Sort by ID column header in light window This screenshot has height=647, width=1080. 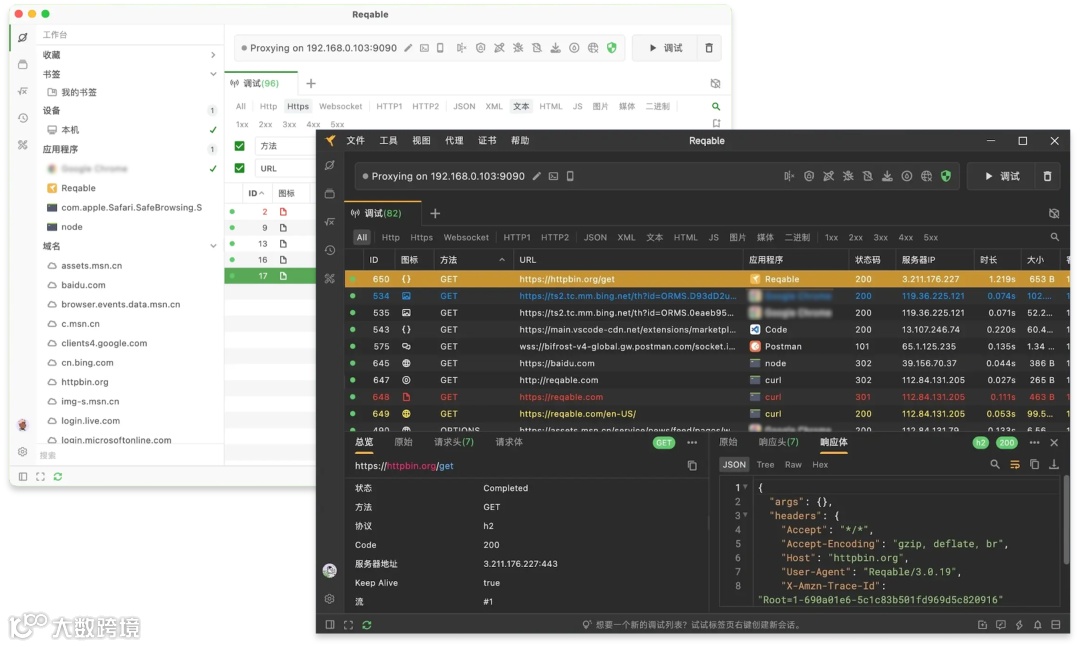(256, 194)
